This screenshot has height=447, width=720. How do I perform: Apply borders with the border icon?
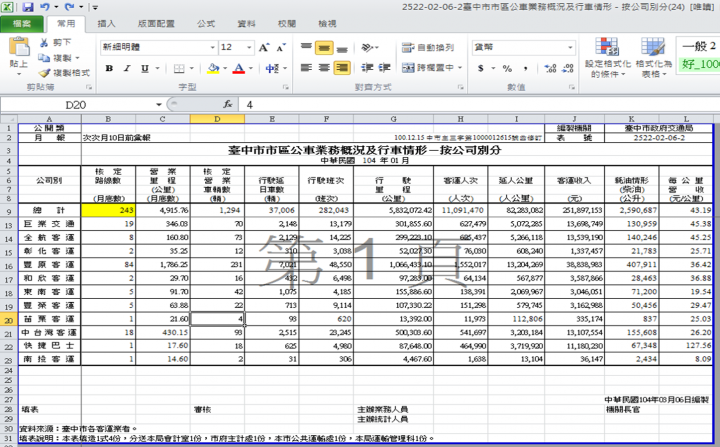[179, 68]
